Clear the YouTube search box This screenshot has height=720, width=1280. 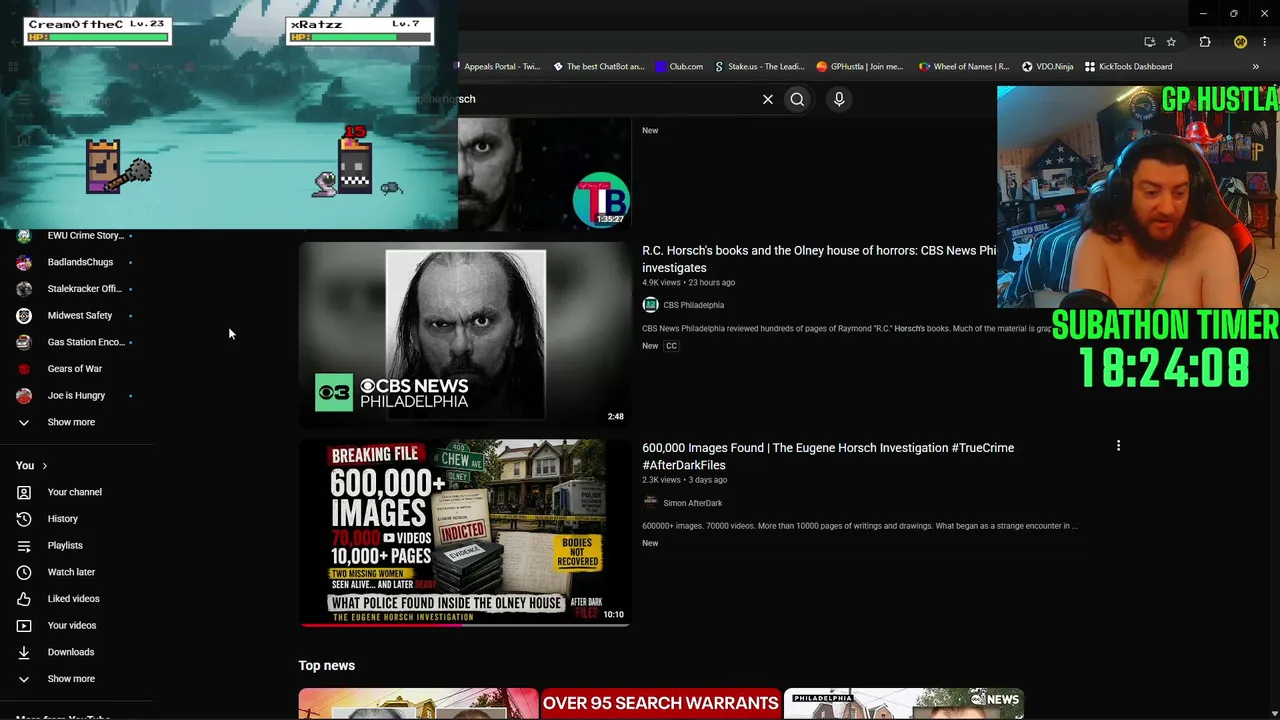click(768, 99)
